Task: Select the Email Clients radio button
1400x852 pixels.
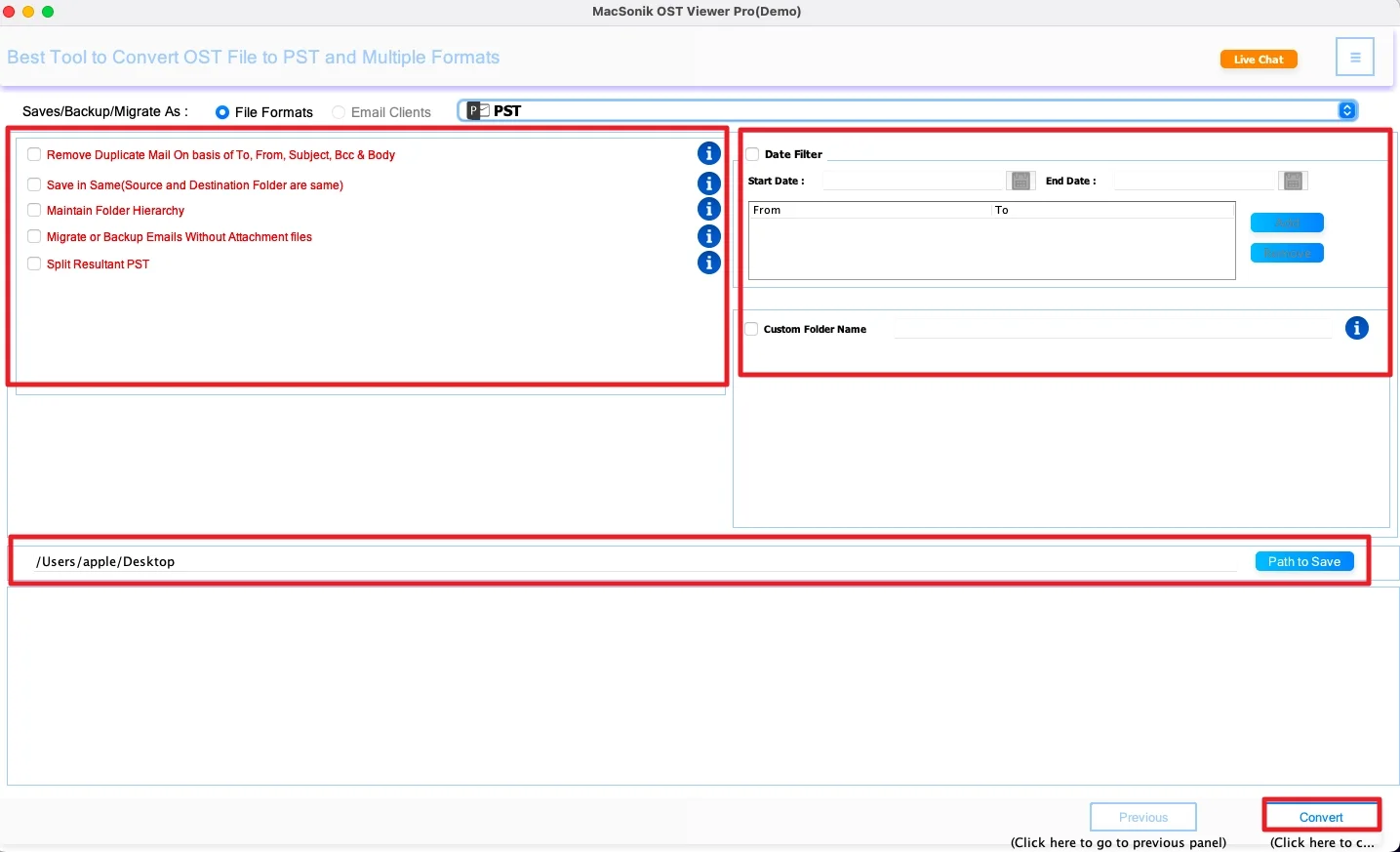Action: point(339,112)
